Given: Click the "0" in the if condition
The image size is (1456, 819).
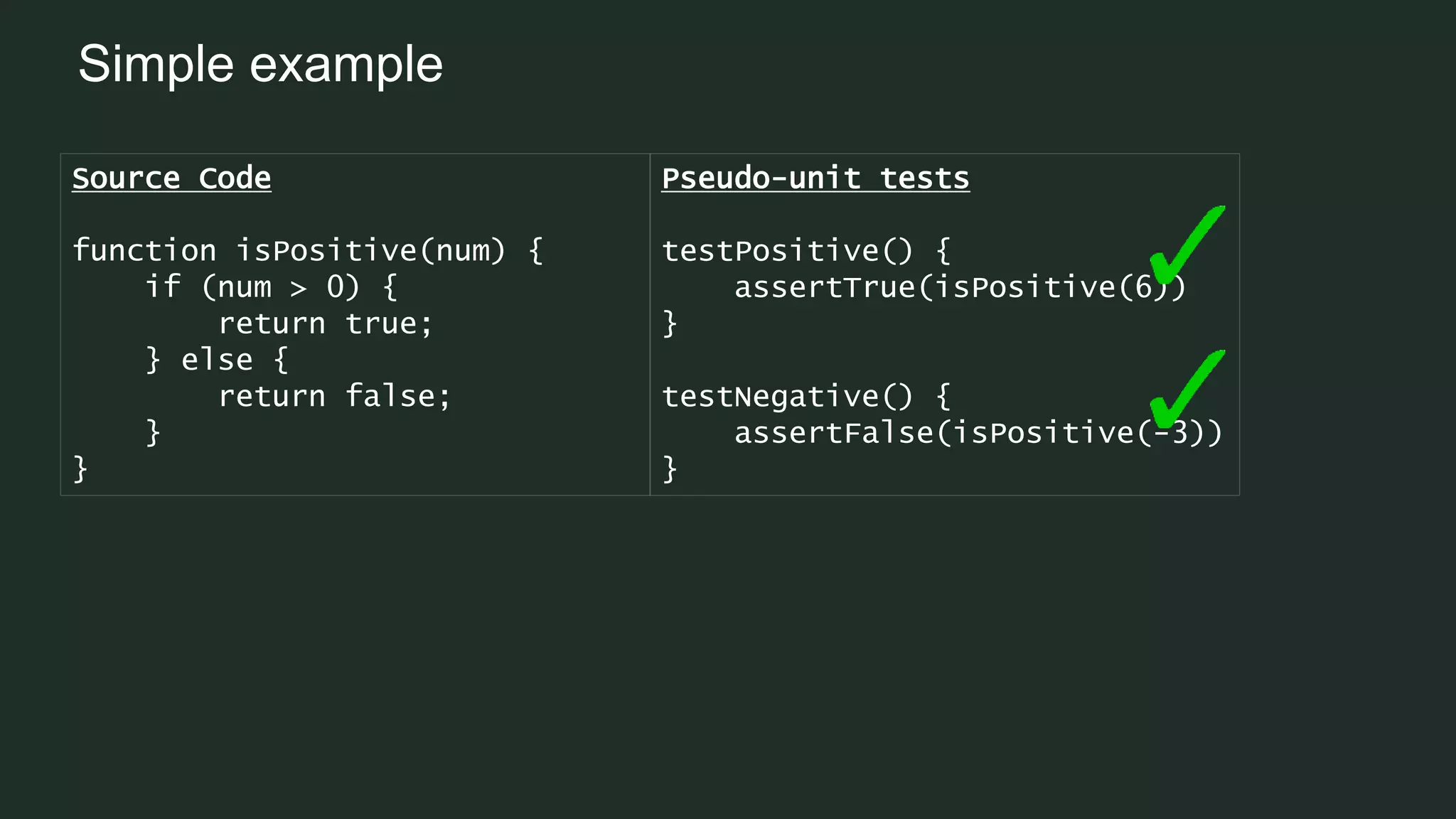Looking at the screenshot, I should tap(335, 287).
